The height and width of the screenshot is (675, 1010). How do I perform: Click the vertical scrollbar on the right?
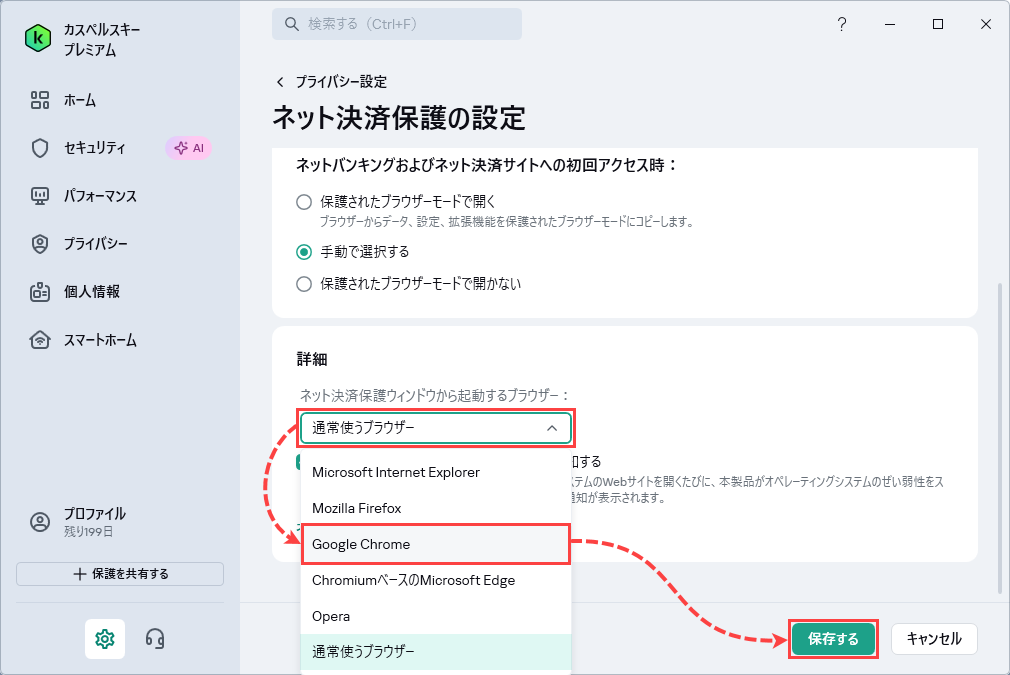pos(1000,438)
